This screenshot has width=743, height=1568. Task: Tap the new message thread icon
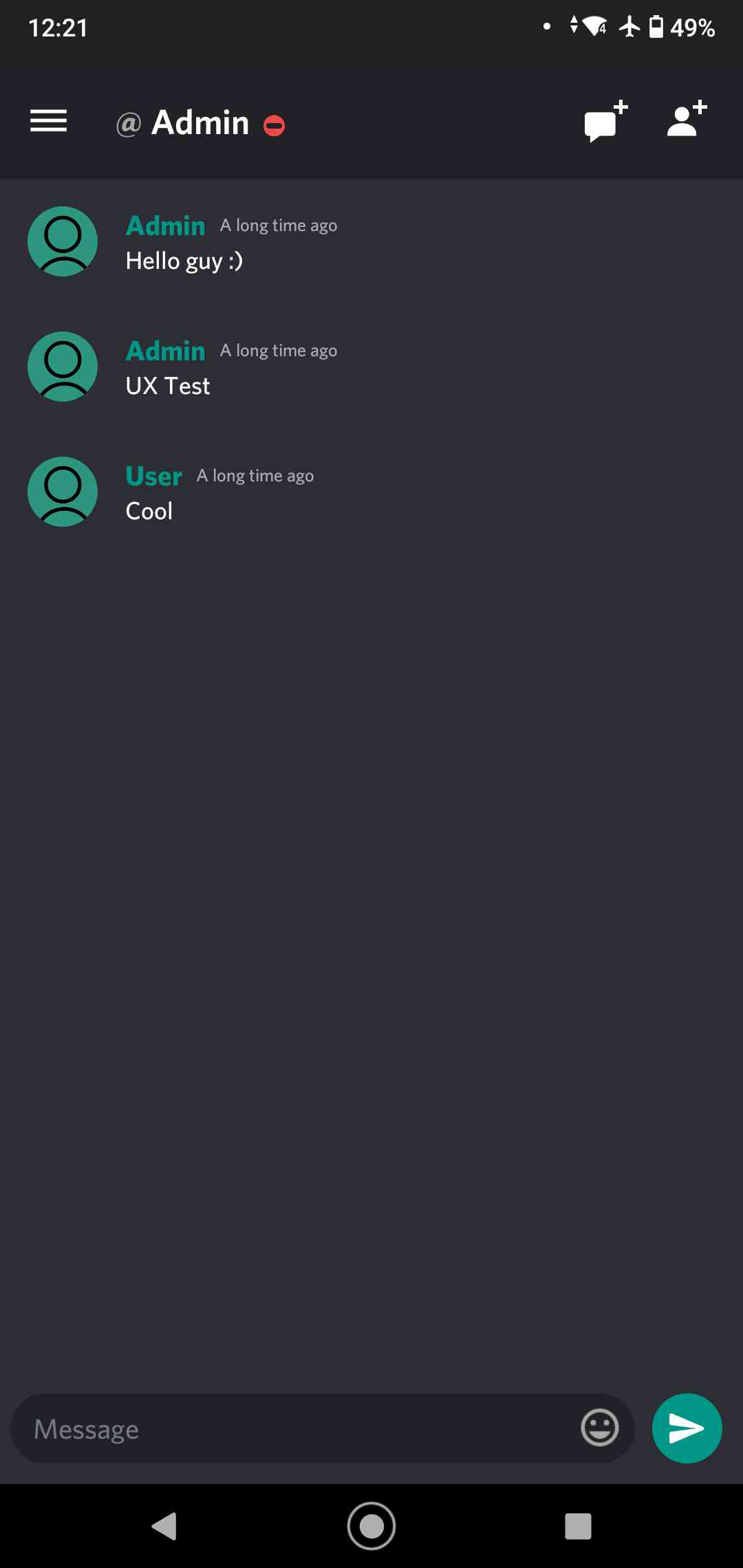tap(606, 121)
